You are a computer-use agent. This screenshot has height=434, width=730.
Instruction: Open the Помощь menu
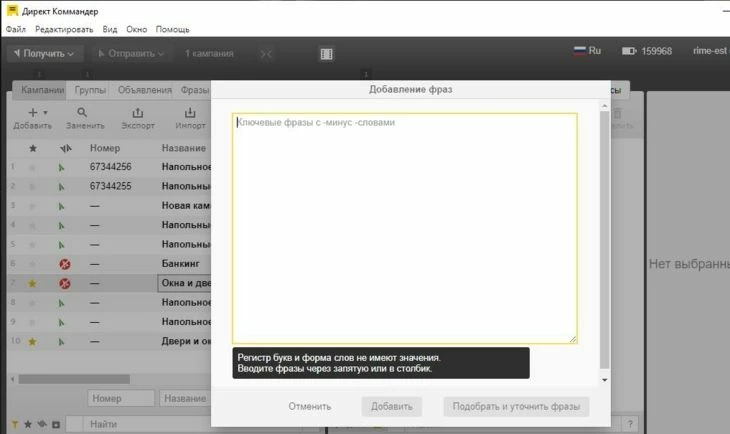[x=173, y=29]
